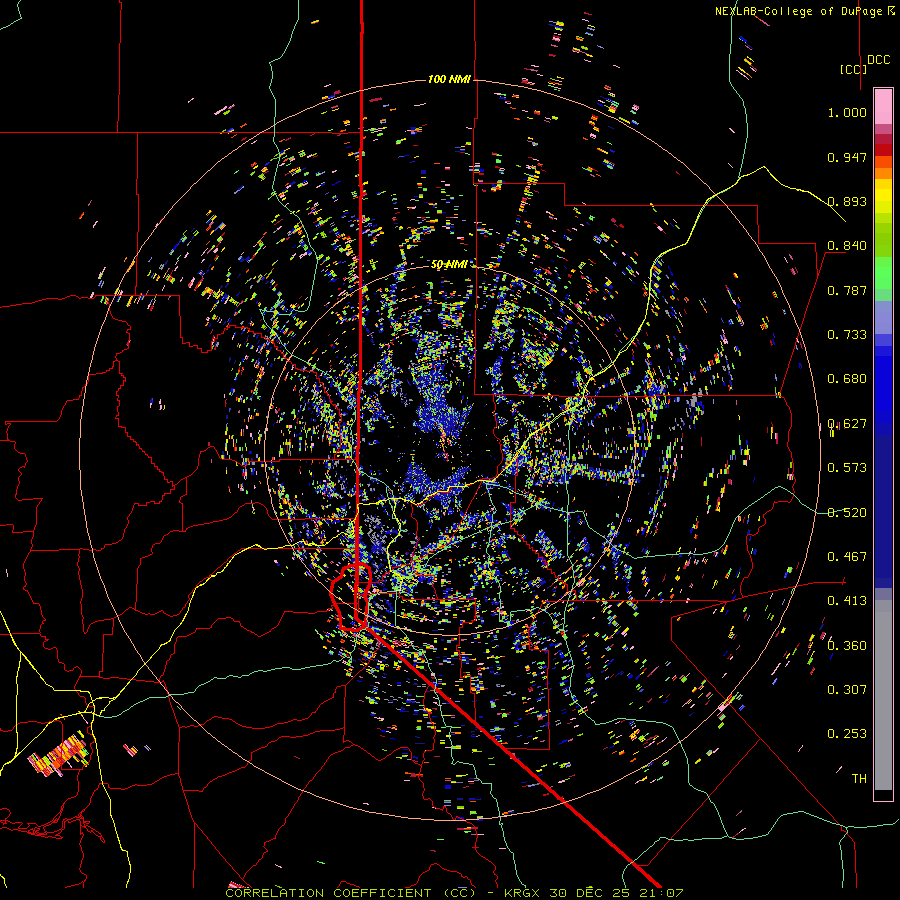Viewport: 900px width, 900px height.
Task: Click the 1.000 value on the scale
Action: click(x=847, y=112)
